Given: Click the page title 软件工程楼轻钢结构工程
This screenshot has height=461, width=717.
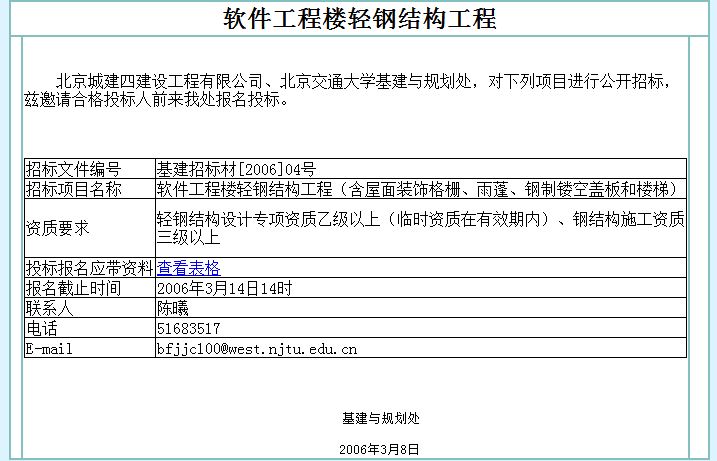Looking at the screenshot, I should pyautogui.click(x=359, y=19).
